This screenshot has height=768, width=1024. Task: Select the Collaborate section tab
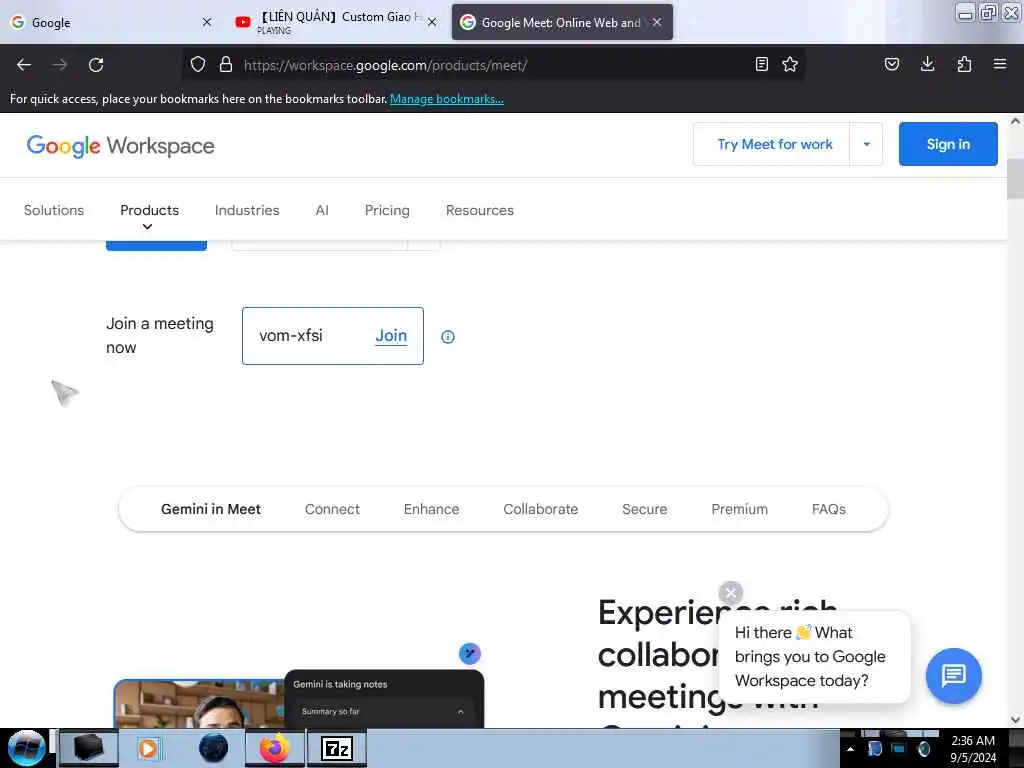click(x=540, y=509)
